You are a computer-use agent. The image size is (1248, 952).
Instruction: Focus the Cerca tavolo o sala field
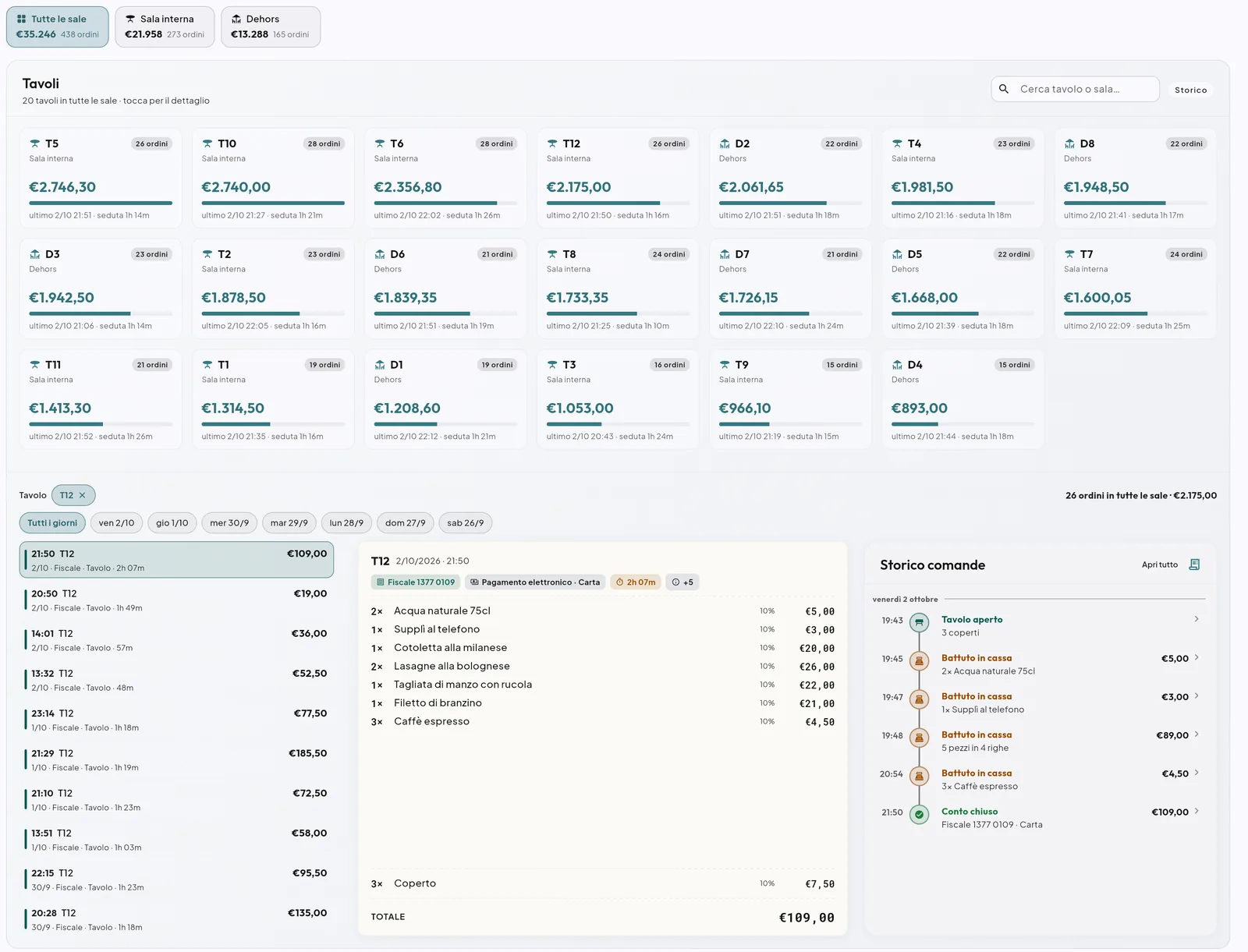tap(1075, 89)
